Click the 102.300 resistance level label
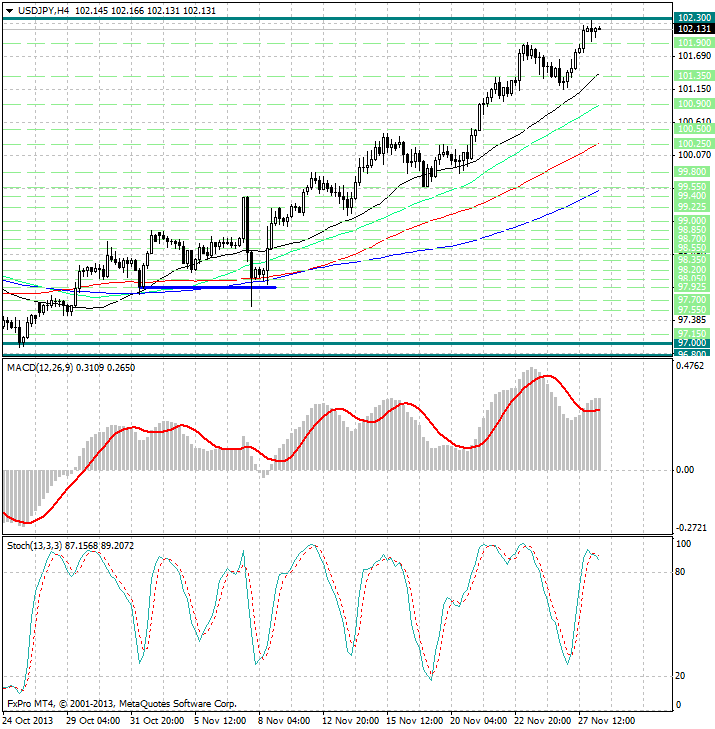This screenshot has height=729, width=715. click(x=693, y=18)
